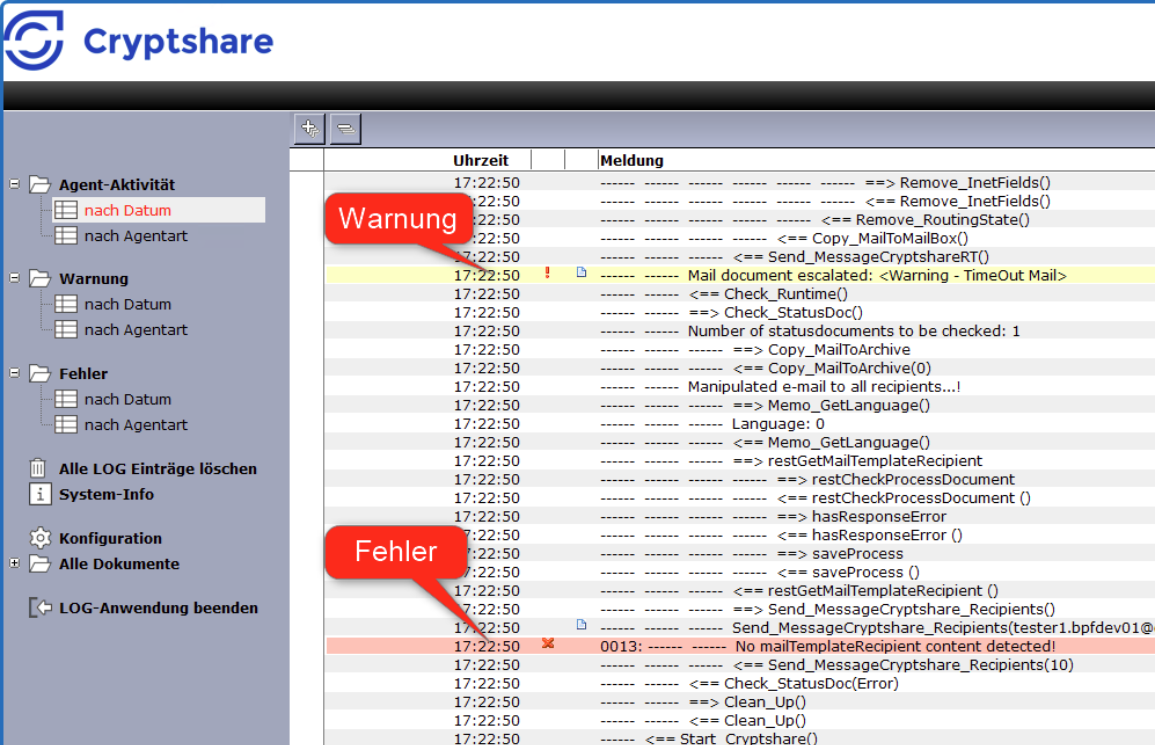This screenshot has height=745, width=1155.
Task: Open nach Agentart under Fehler
Action: tap(136, 425)
